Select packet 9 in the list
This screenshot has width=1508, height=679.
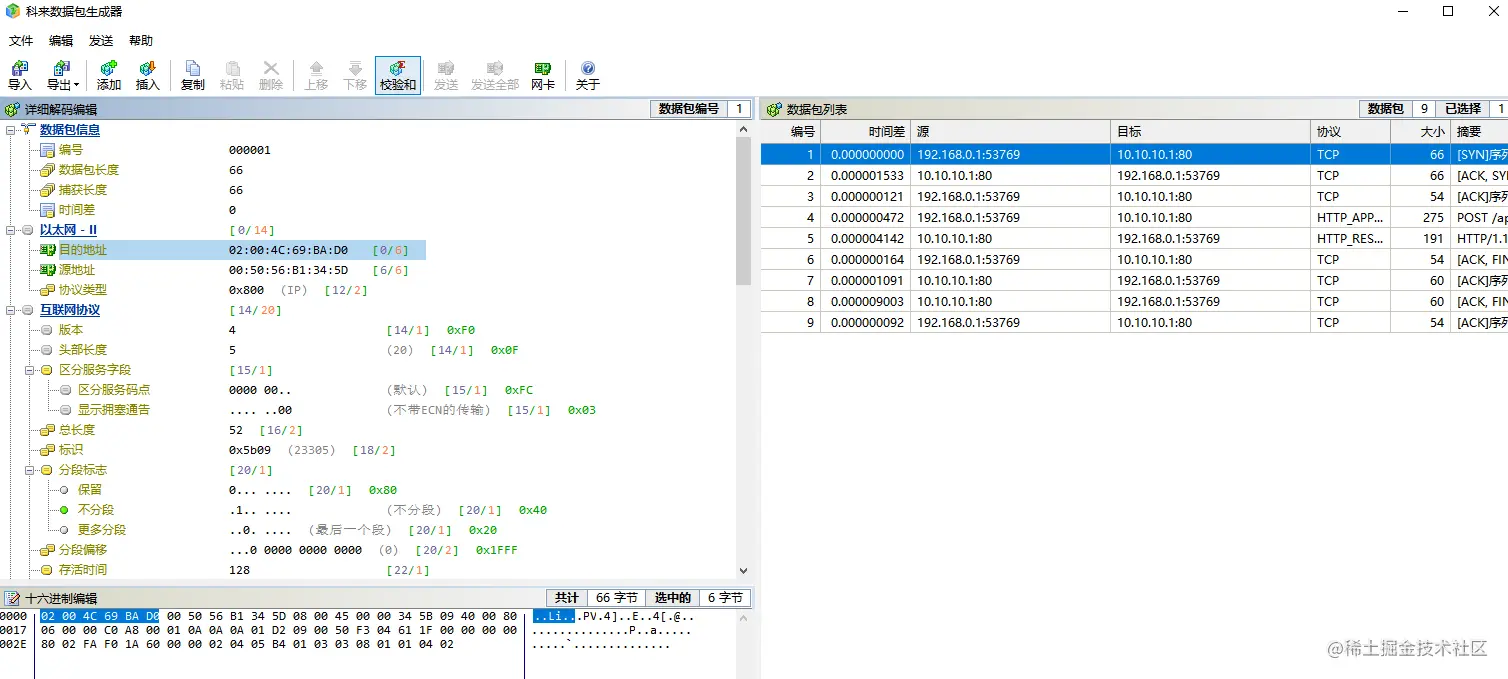tap(1134, 322)
